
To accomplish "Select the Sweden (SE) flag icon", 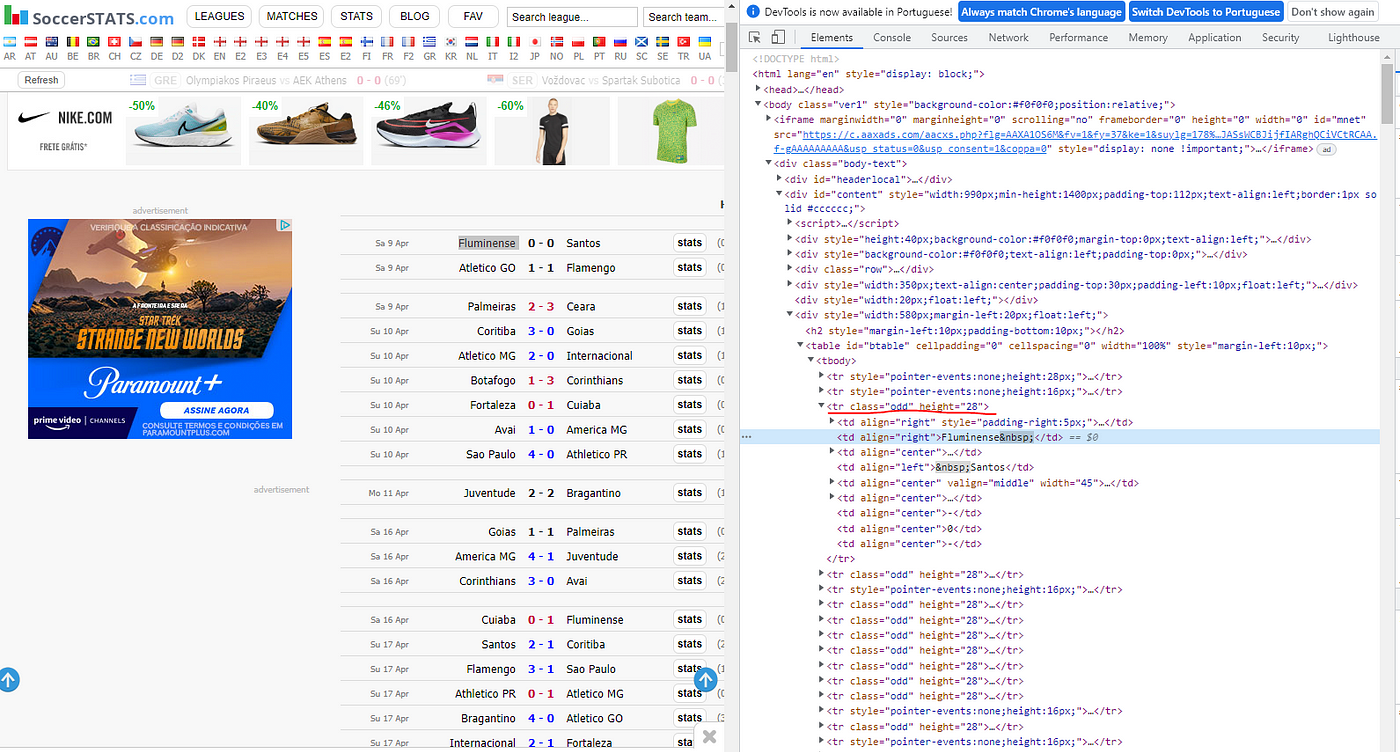I will [662, 42].
